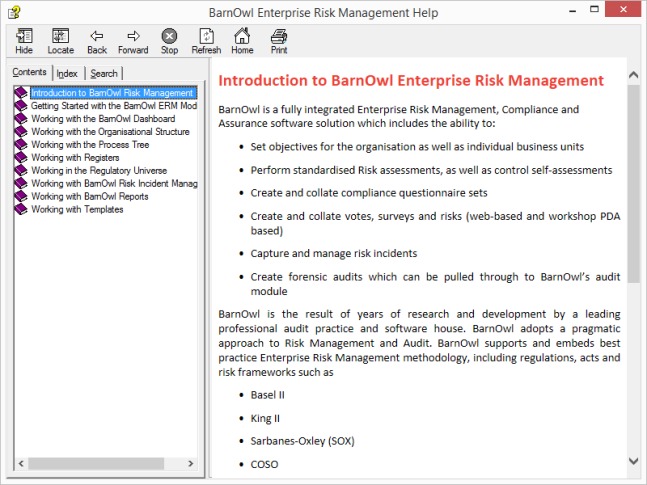This screenshot has width=647, height=485.
Task: Click the topic pane vertical scrollbar thumb
Action: pos(633,184)
